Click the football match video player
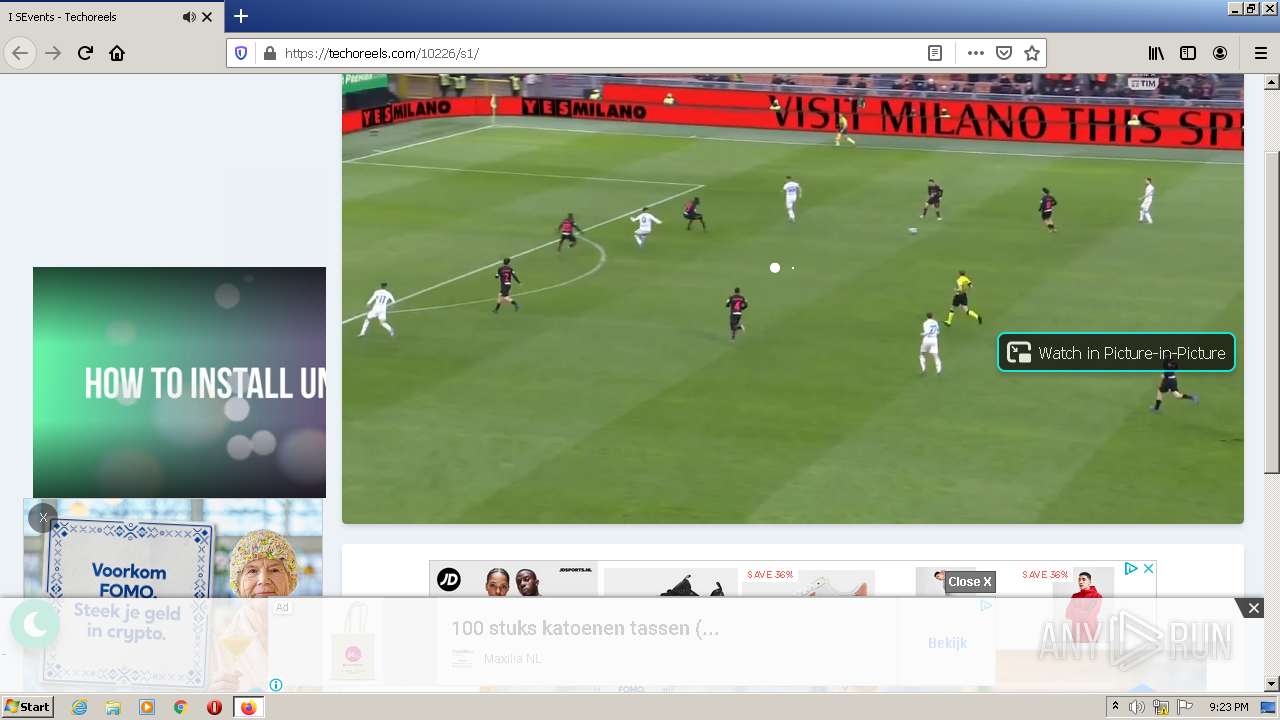The image size is (1280, 720). pos(792,298)
